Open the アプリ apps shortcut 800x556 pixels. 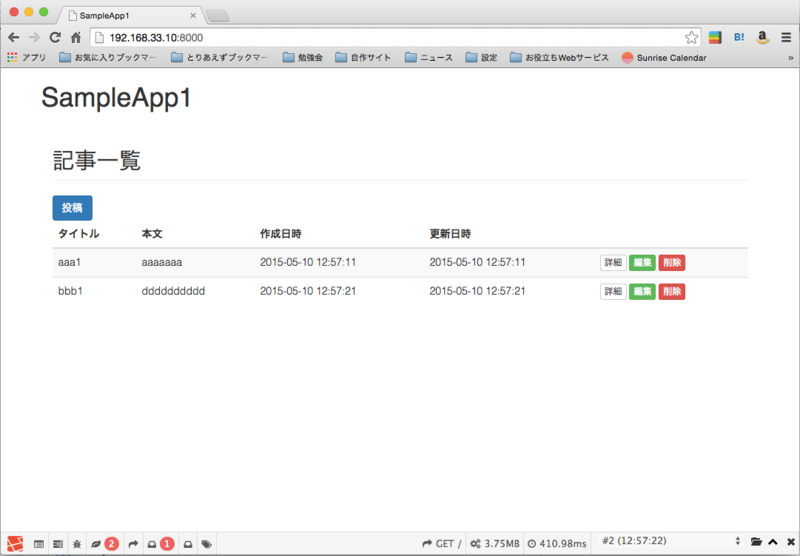[27, 58]
